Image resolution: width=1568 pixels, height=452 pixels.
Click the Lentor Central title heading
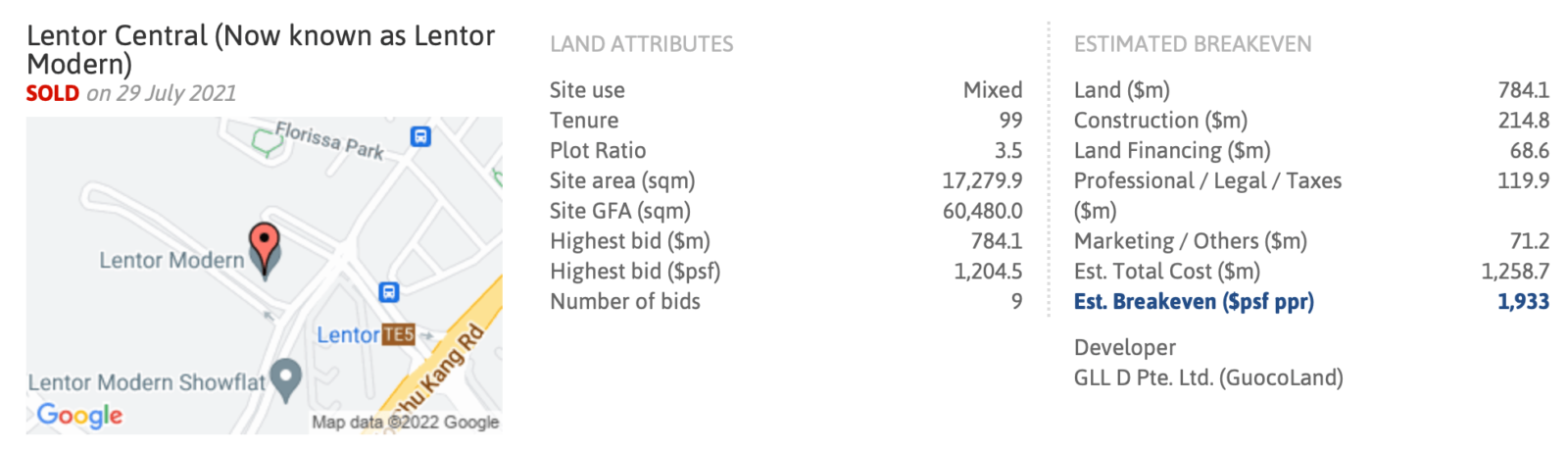pyautogui.click(x=261, y=49)
